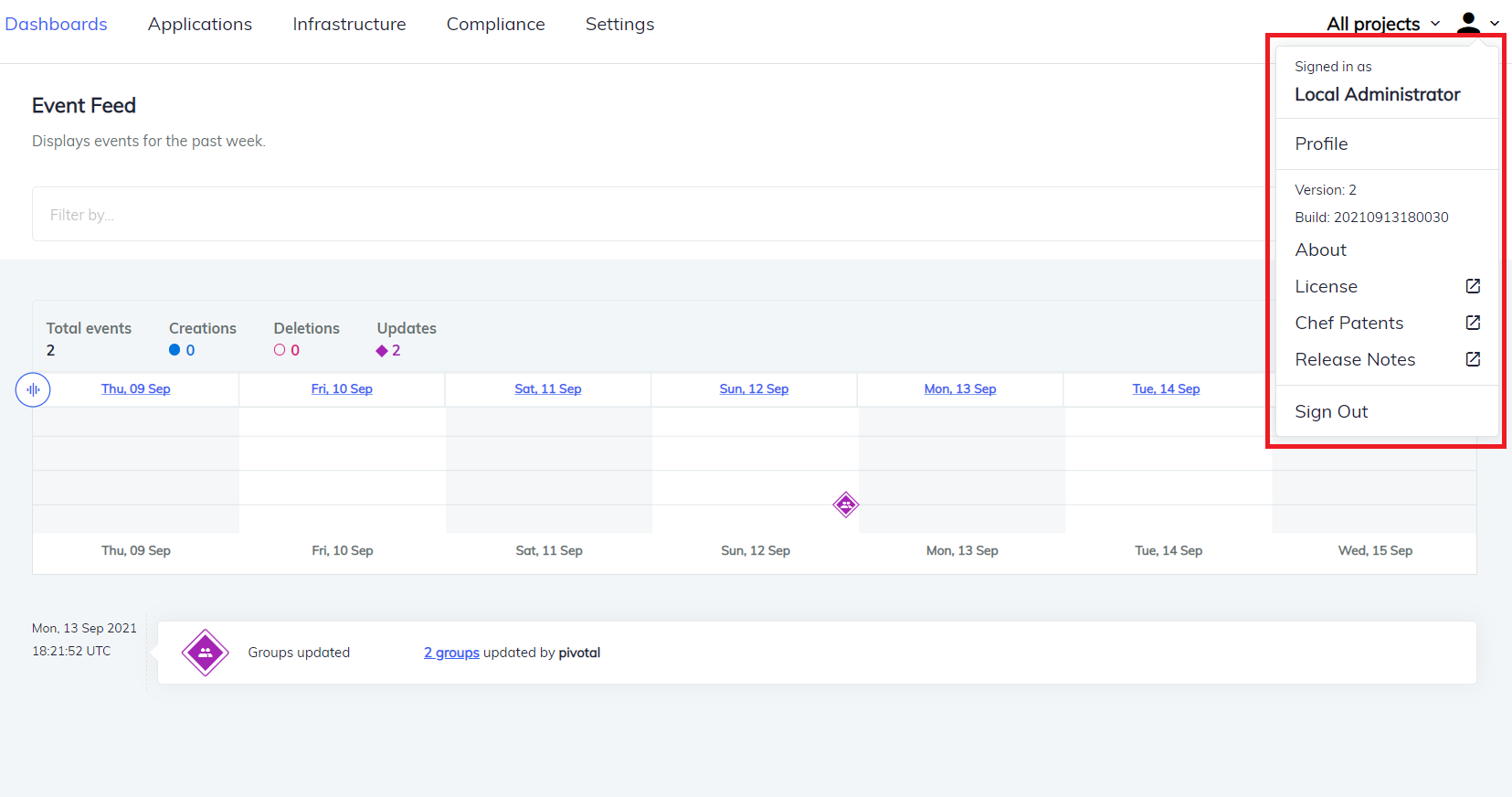Select the groups event marker on timeline
This screenshot has height=797, width=1512.
point(846,505)
